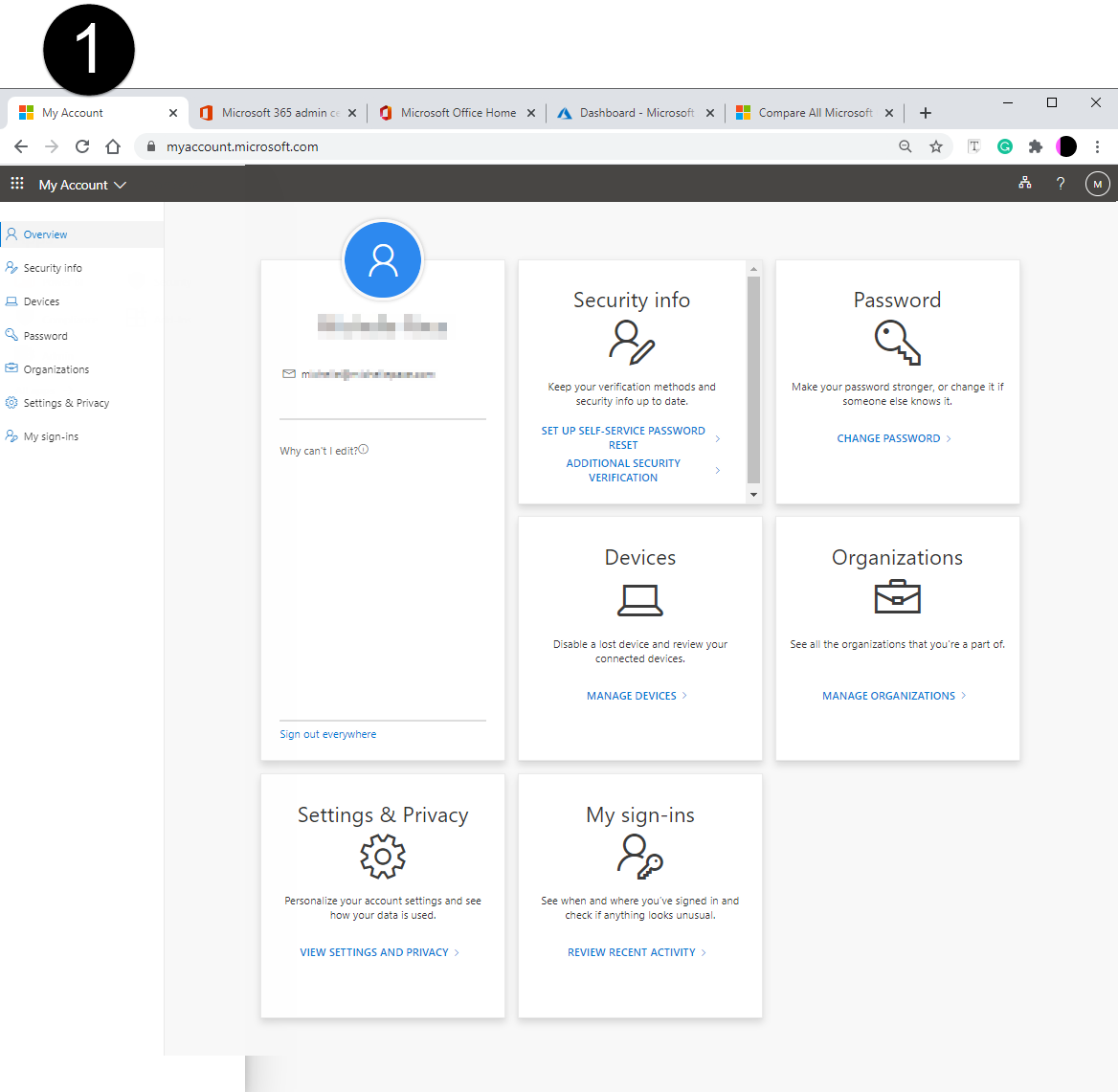Open Chrome's three-dot menu

coord(1097,146)
